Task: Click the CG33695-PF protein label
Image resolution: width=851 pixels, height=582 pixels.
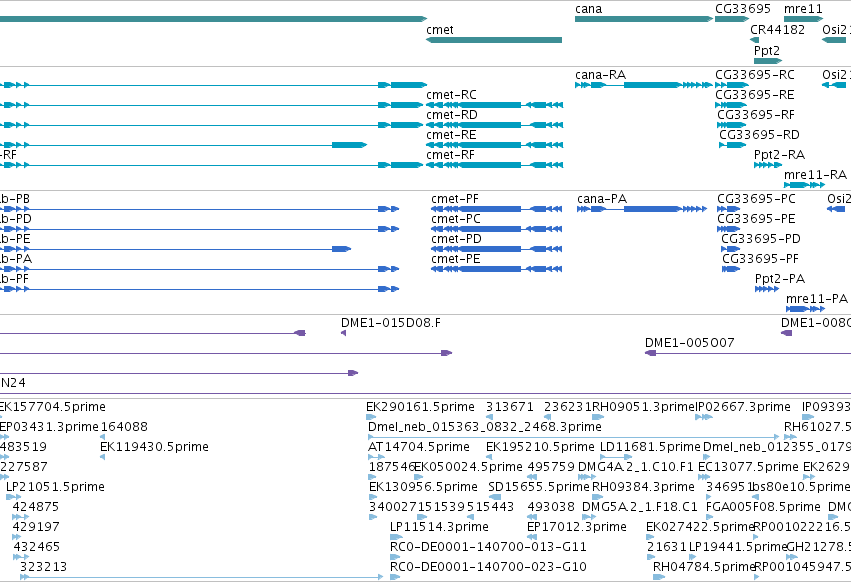Action: tap(760, 259)
